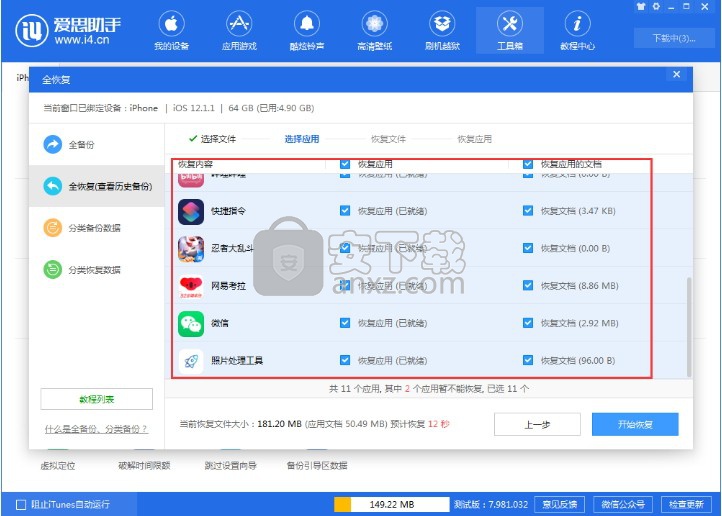Click the 微信 WeChat app icon
The width and height of the screenshot is (722, 516).
coord(191,324)
